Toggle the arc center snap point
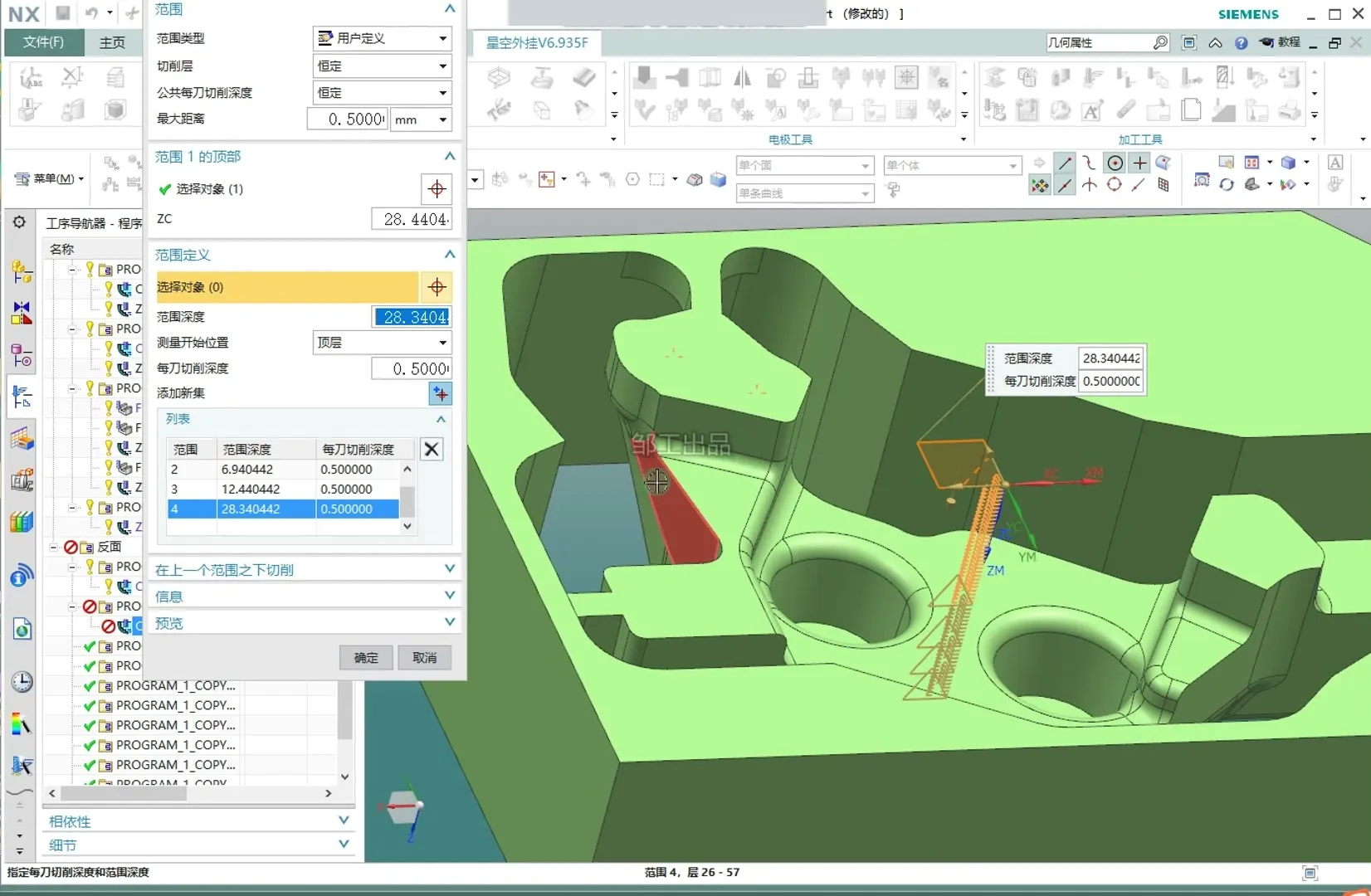 (x=1115, y=163)
